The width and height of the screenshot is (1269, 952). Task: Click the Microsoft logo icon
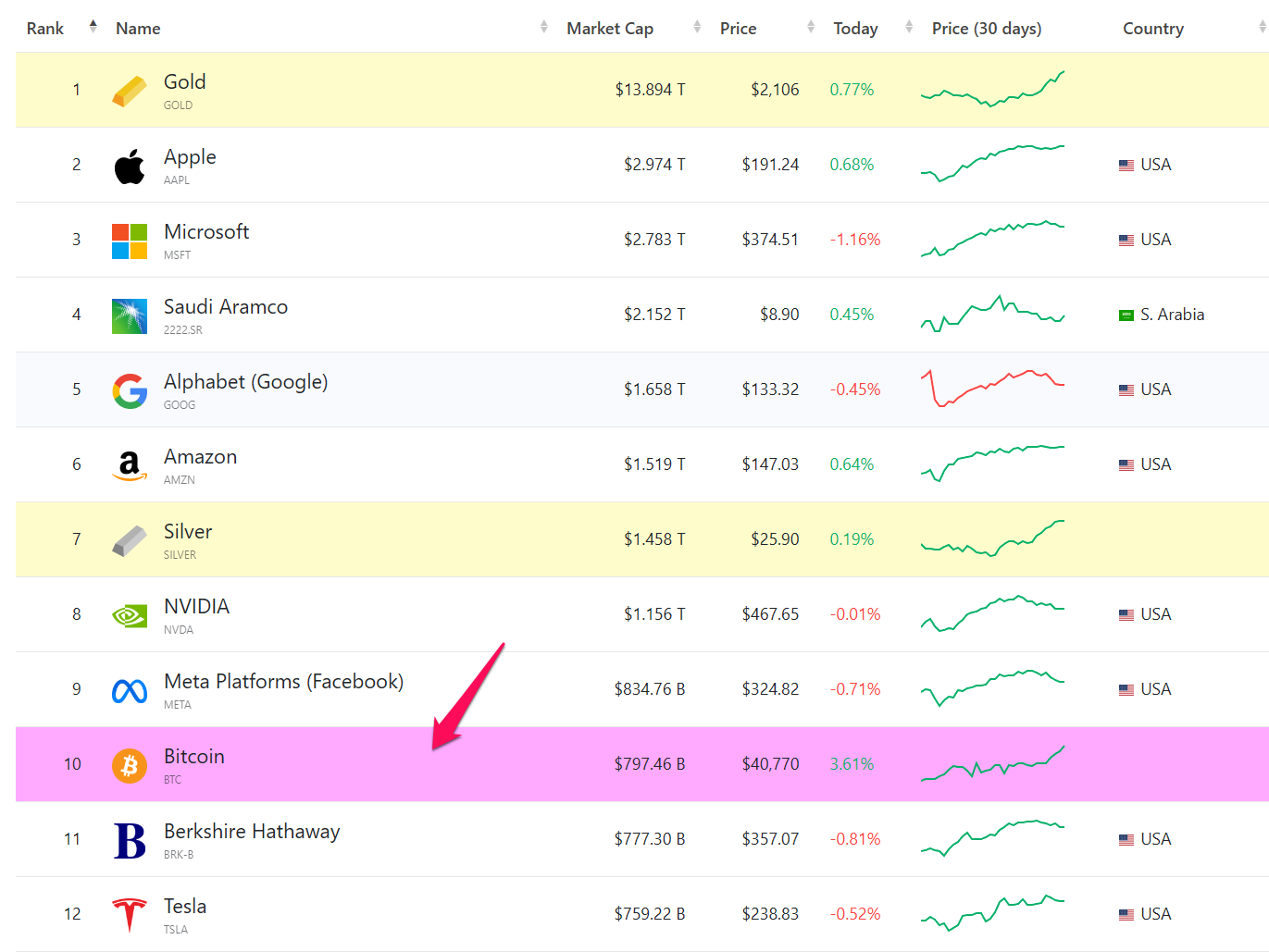pyautogui.click(x=130, y=241)
